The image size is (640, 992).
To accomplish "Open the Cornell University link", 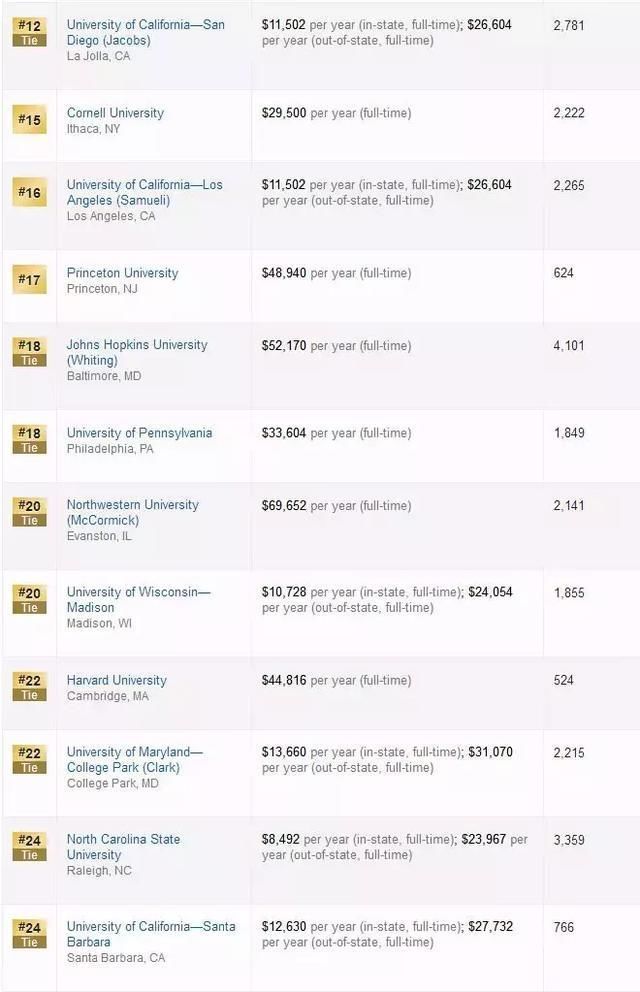I will coord(115,113).
